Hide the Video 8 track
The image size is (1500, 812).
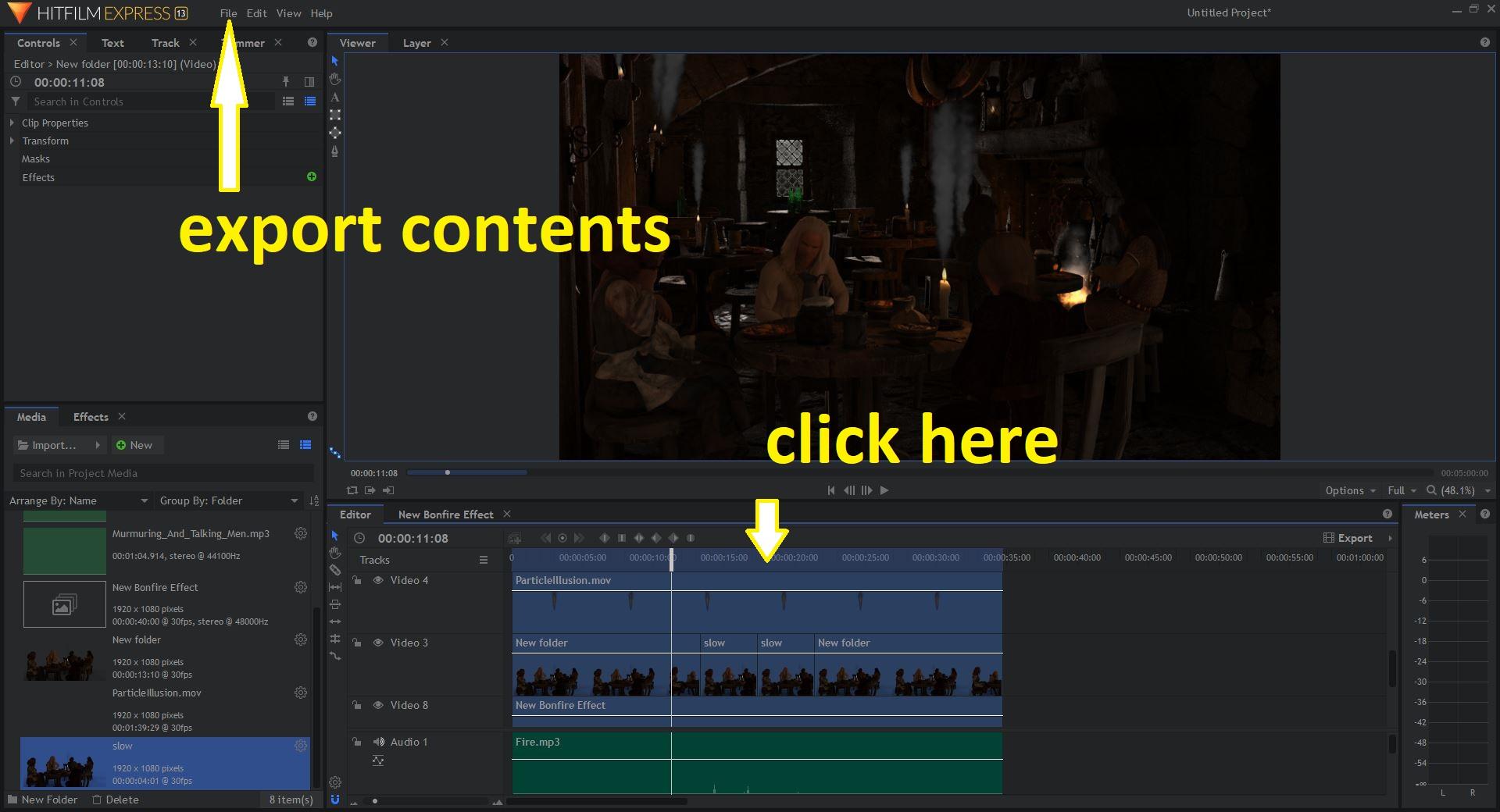point(378,705)
